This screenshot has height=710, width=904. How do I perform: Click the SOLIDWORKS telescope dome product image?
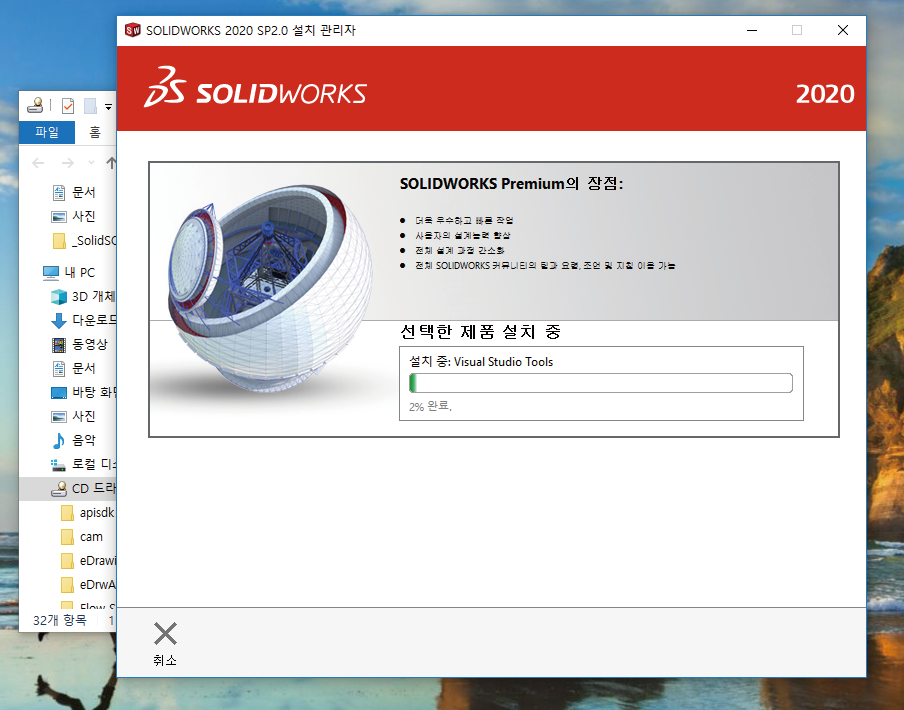[x=270, y=288]
